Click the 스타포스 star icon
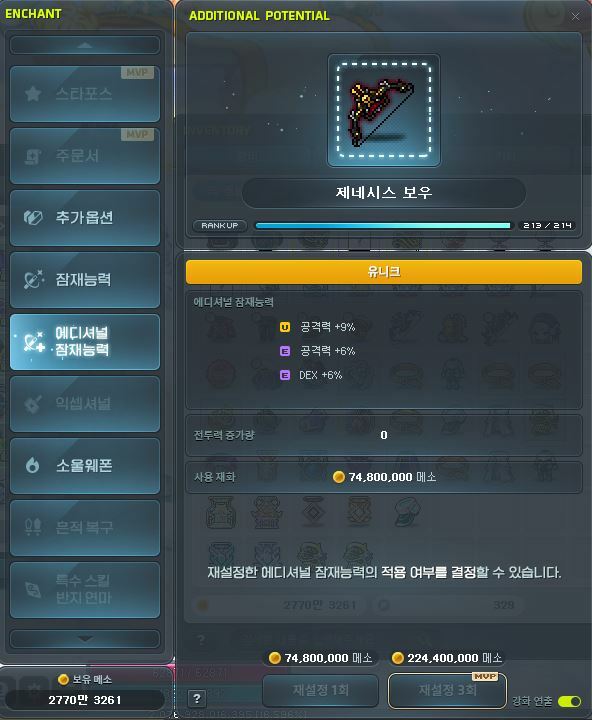 coord(33,94)
